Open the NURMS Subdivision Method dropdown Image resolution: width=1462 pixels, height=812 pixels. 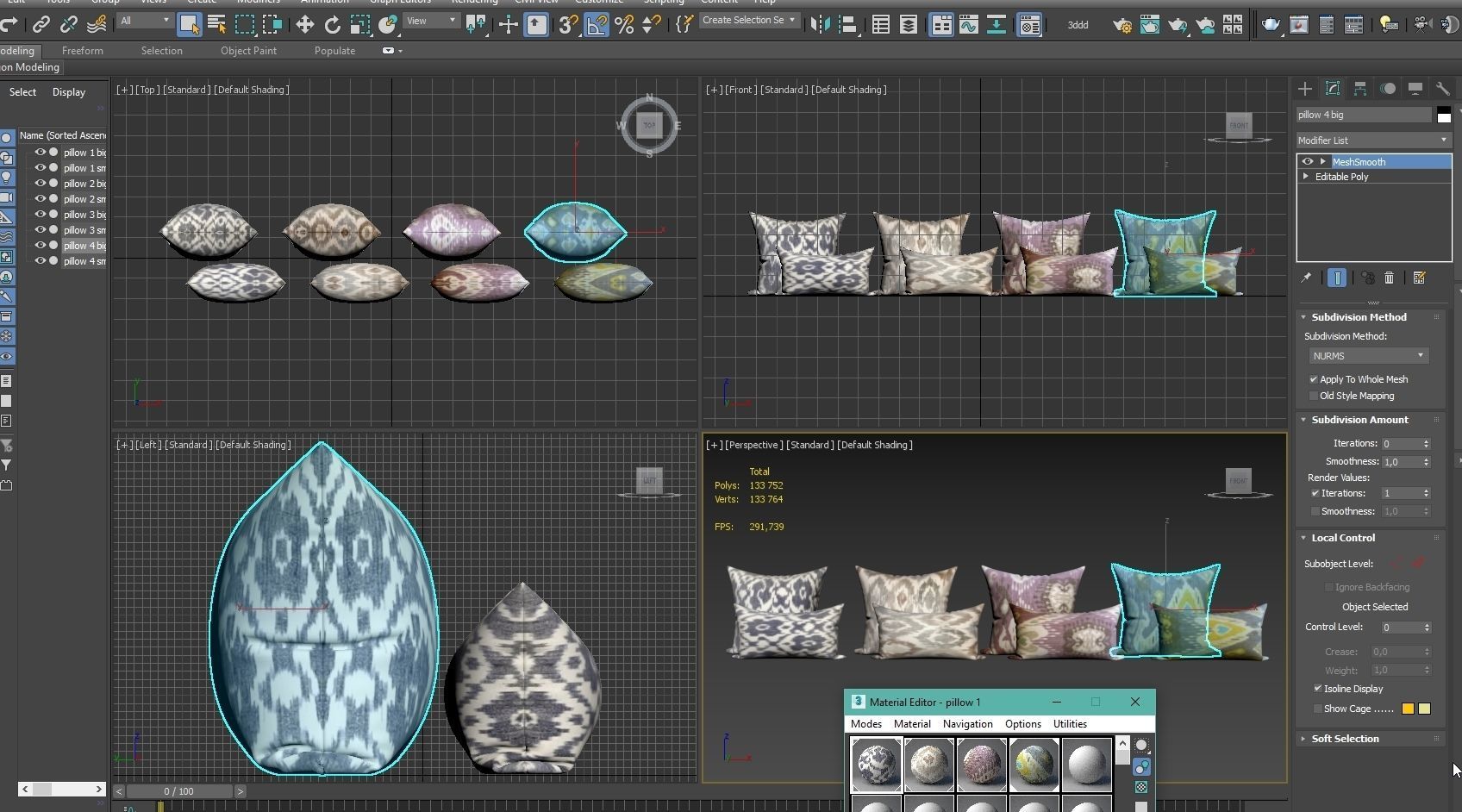pos(1368,356)
